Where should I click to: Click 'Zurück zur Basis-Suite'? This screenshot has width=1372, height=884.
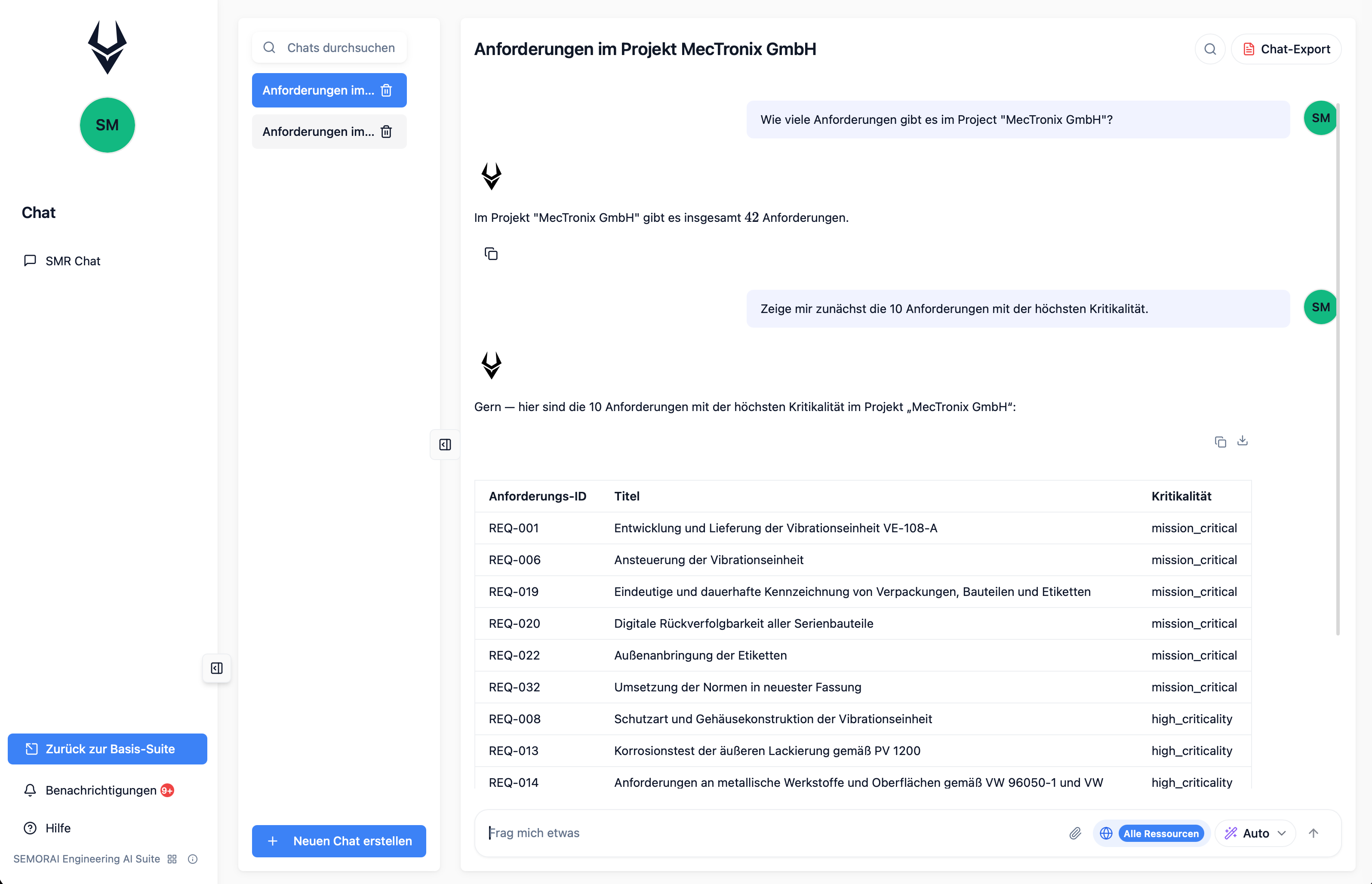point(108,749)
